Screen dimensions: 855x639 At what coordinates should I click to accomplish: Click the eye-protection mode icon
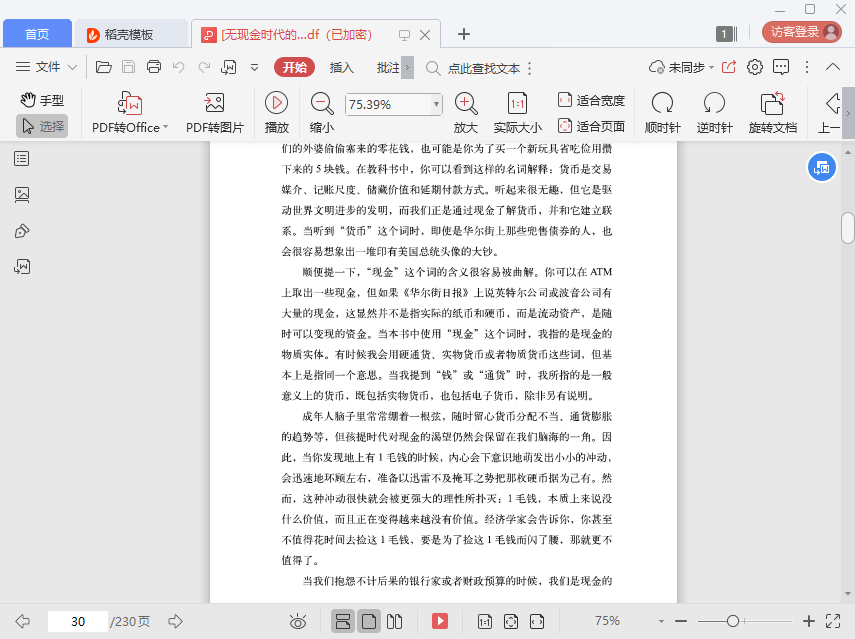click(298, 621)
